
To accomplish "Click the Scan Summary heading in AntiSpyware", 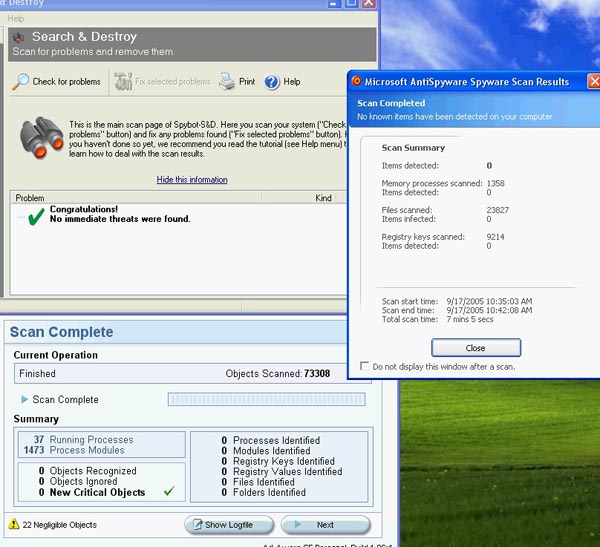I will click(x=413, y=148).
